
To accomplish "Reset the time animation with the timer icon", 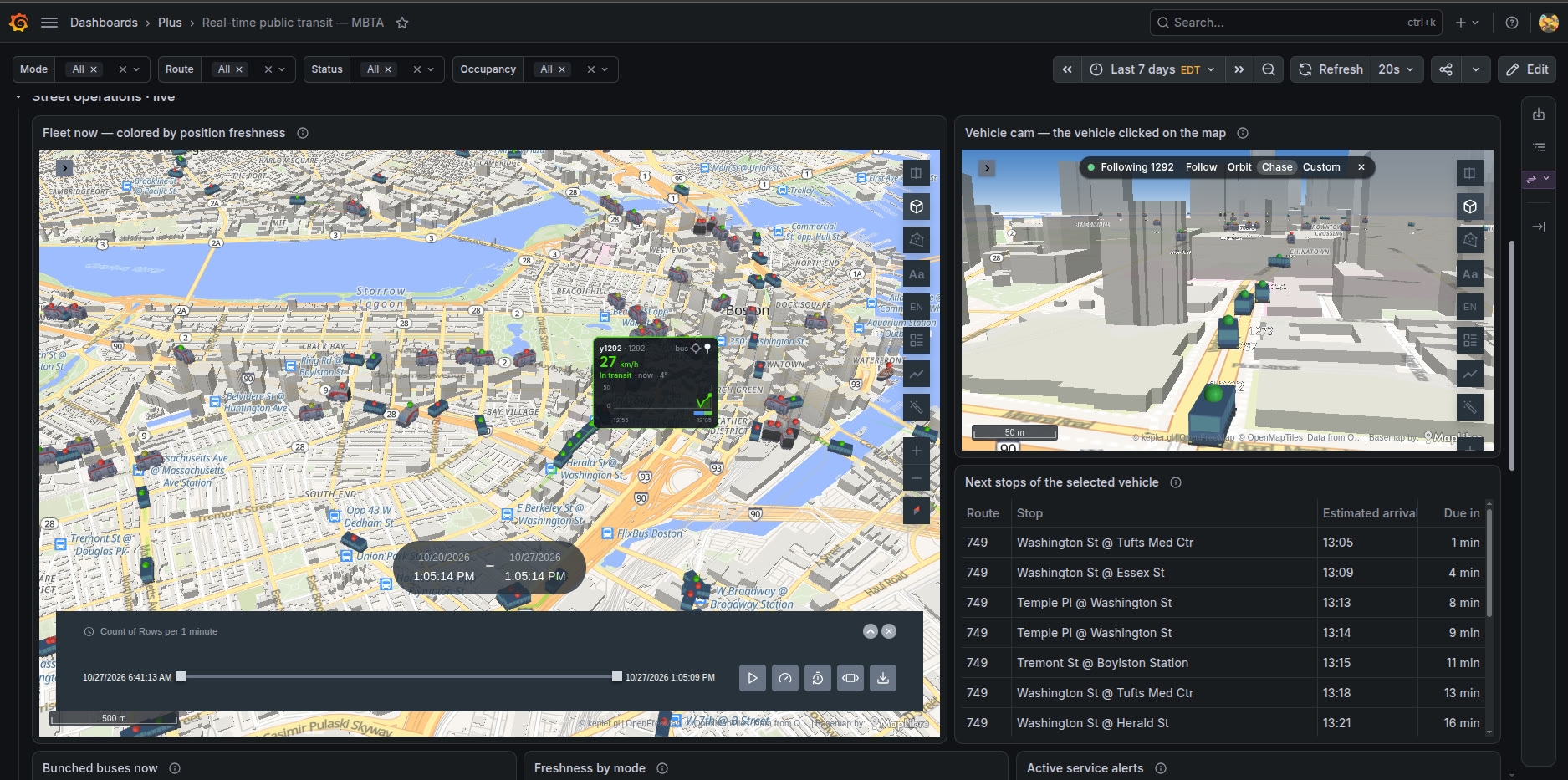I will click(818, 678).
